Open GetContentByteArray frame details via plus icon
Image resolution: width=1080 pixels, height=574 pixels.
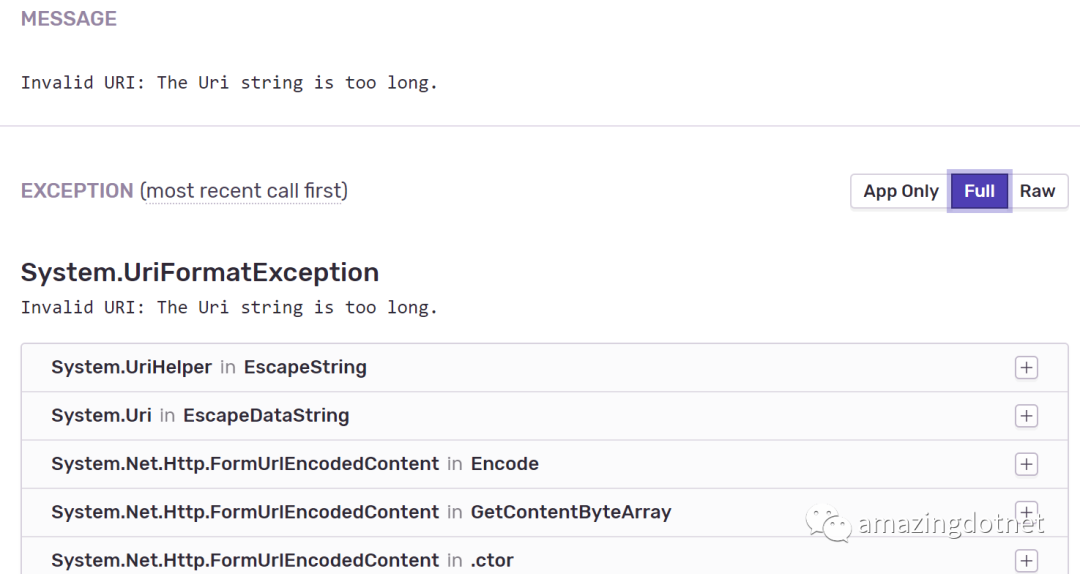1026,511
